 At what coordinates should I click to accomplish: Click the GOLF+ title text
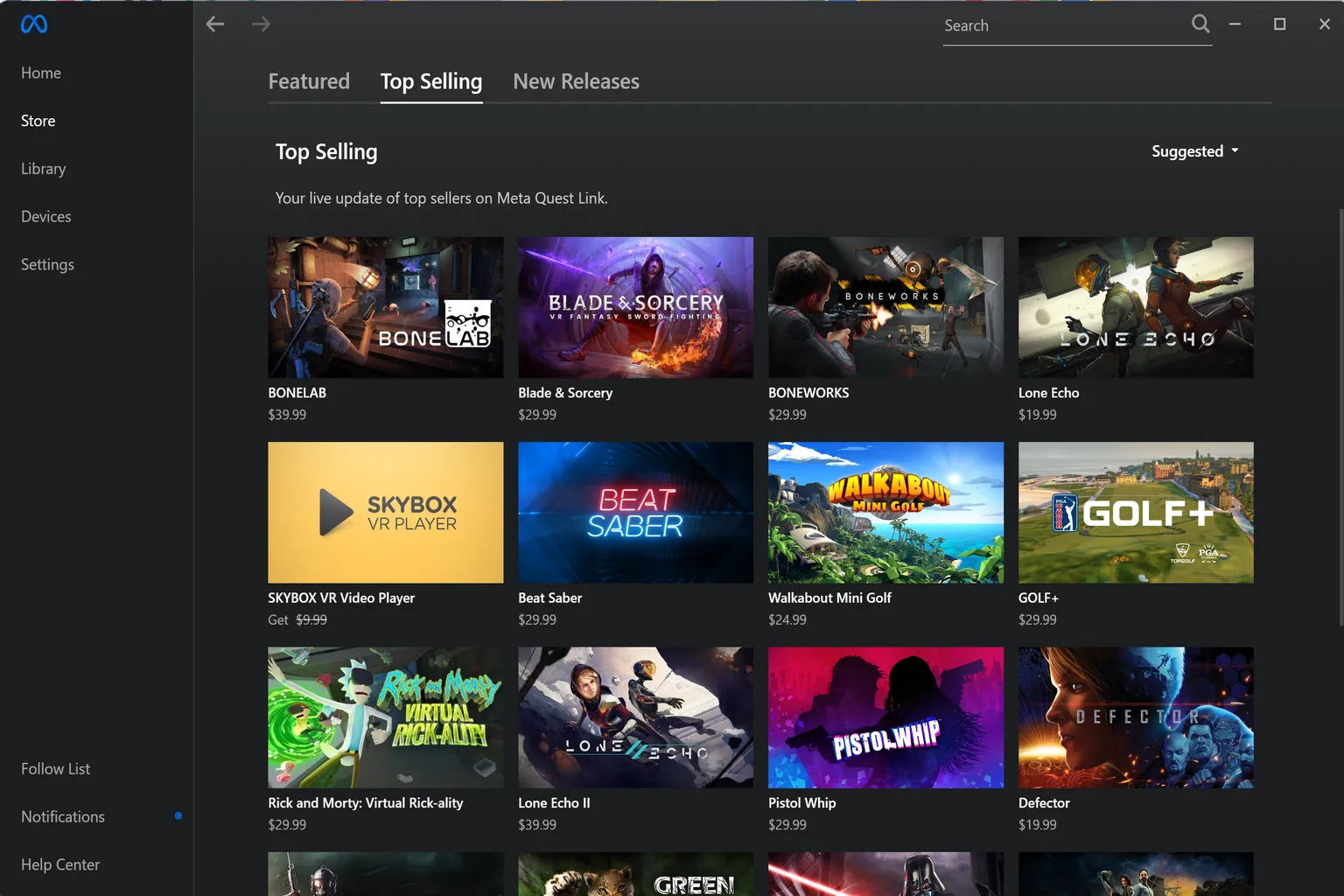tap(1039, 598)
